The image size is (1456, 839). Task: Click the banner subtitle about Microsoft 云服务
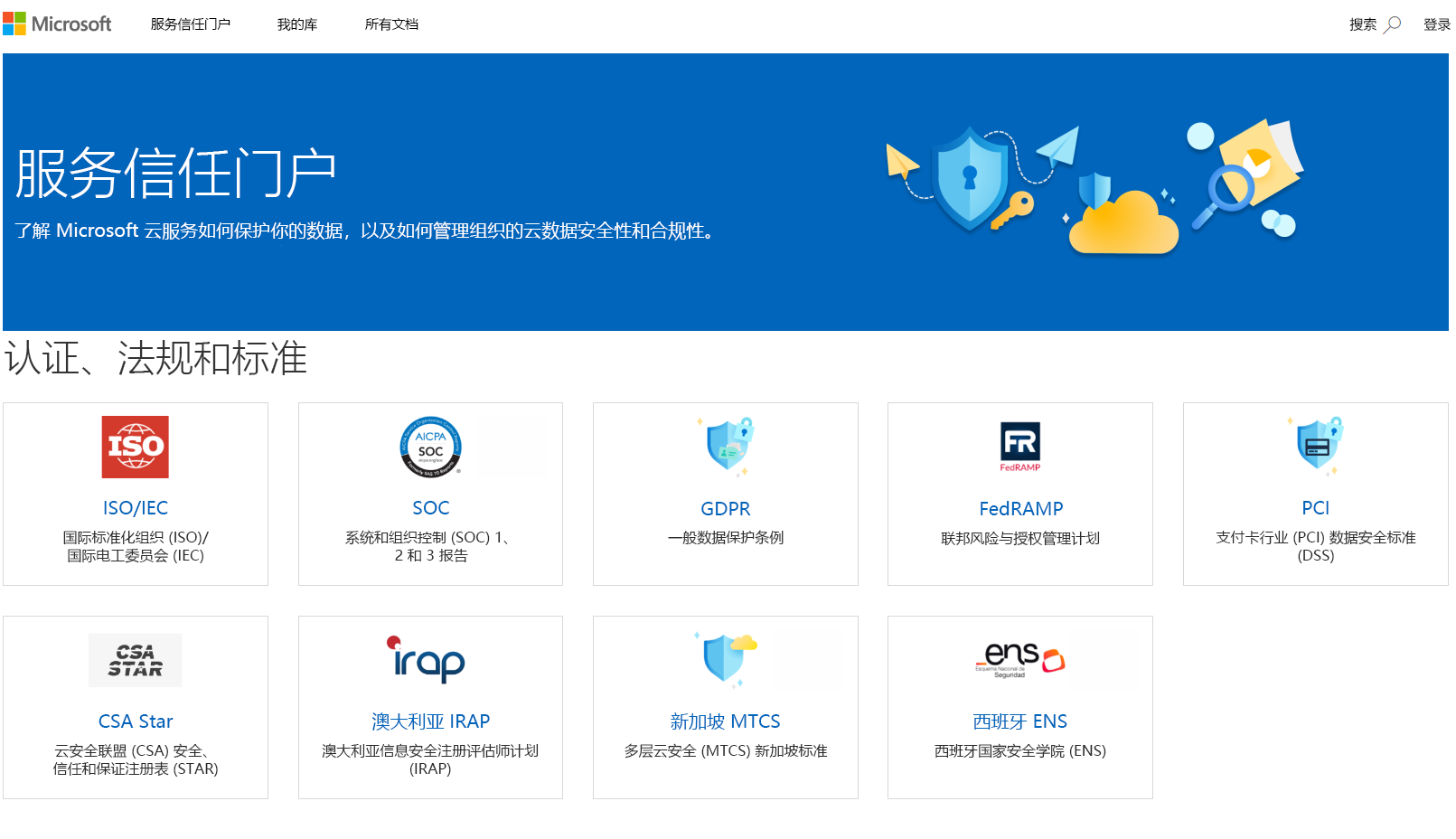click(x=367, y=231)
